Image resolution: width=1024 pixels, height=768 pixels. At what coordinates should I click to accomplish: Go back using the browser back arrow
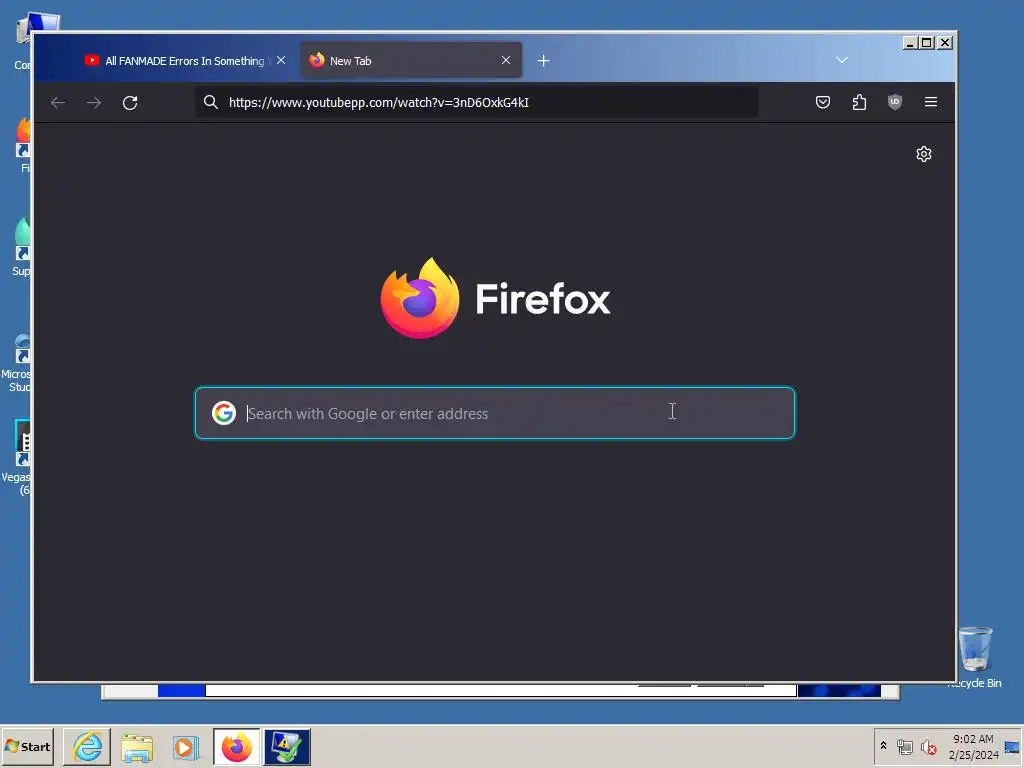click(58, 103)
